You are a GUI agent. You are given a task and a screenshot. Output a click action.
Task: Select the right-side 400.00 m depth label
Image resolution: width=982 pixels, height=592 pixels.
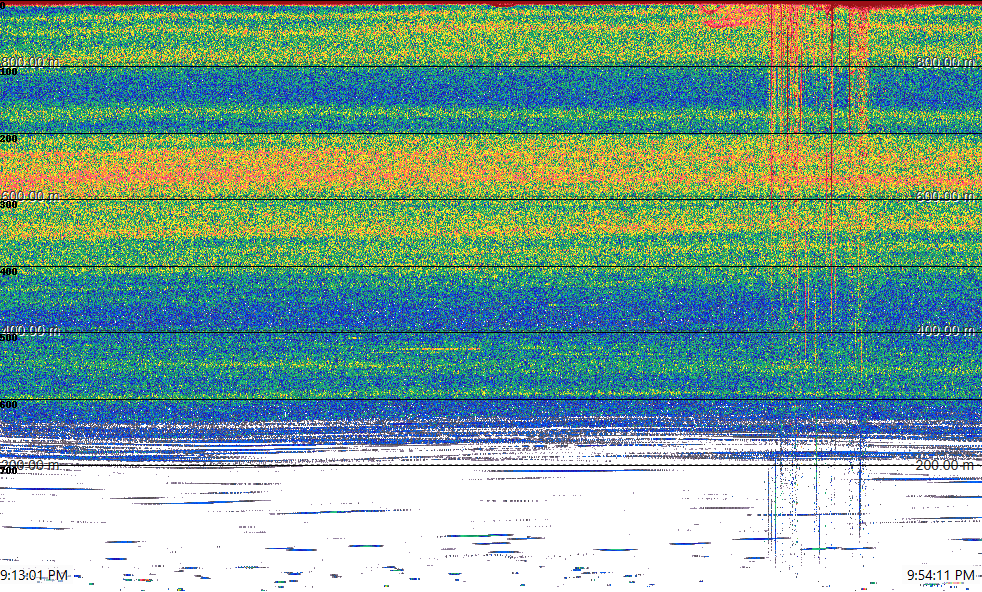[946, 330]
